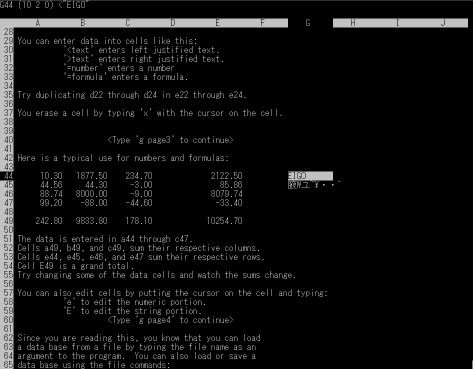
Task: Click the column total 178.10
Action: click(x=139, y=221)
